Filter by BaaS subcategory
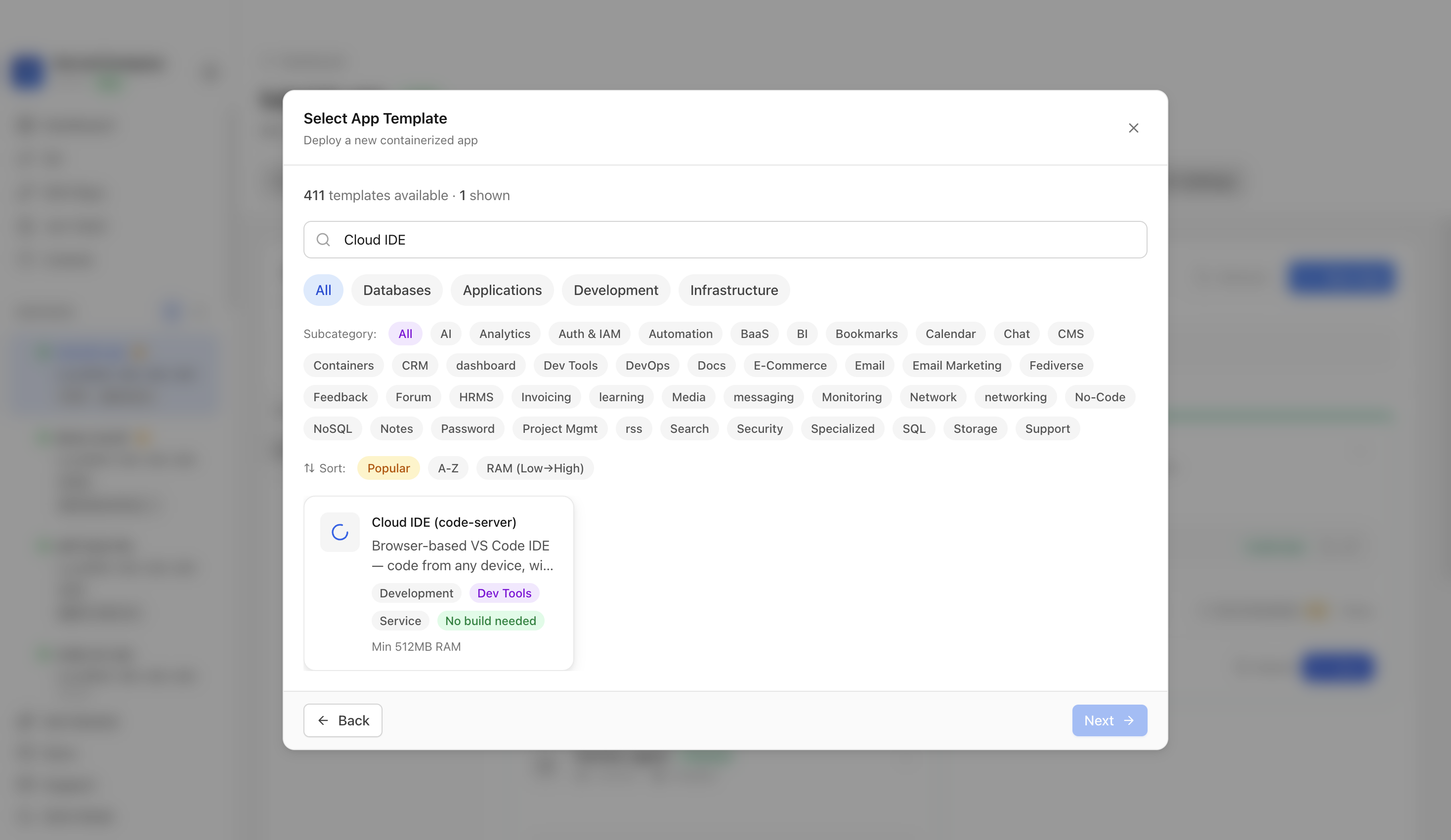Viewport: 1451px width, 840px height. 754,334
